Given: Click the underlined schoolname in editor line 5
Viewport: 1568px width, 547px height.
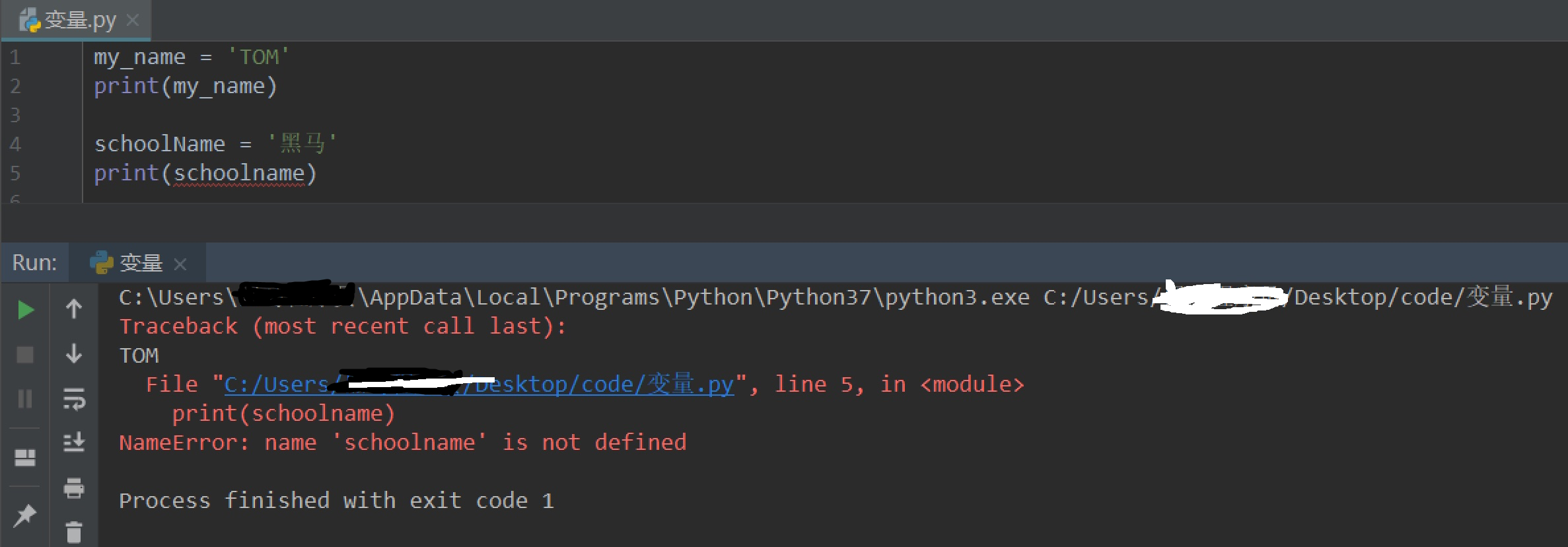Looking at the screenshot, I should pos(239,174).
